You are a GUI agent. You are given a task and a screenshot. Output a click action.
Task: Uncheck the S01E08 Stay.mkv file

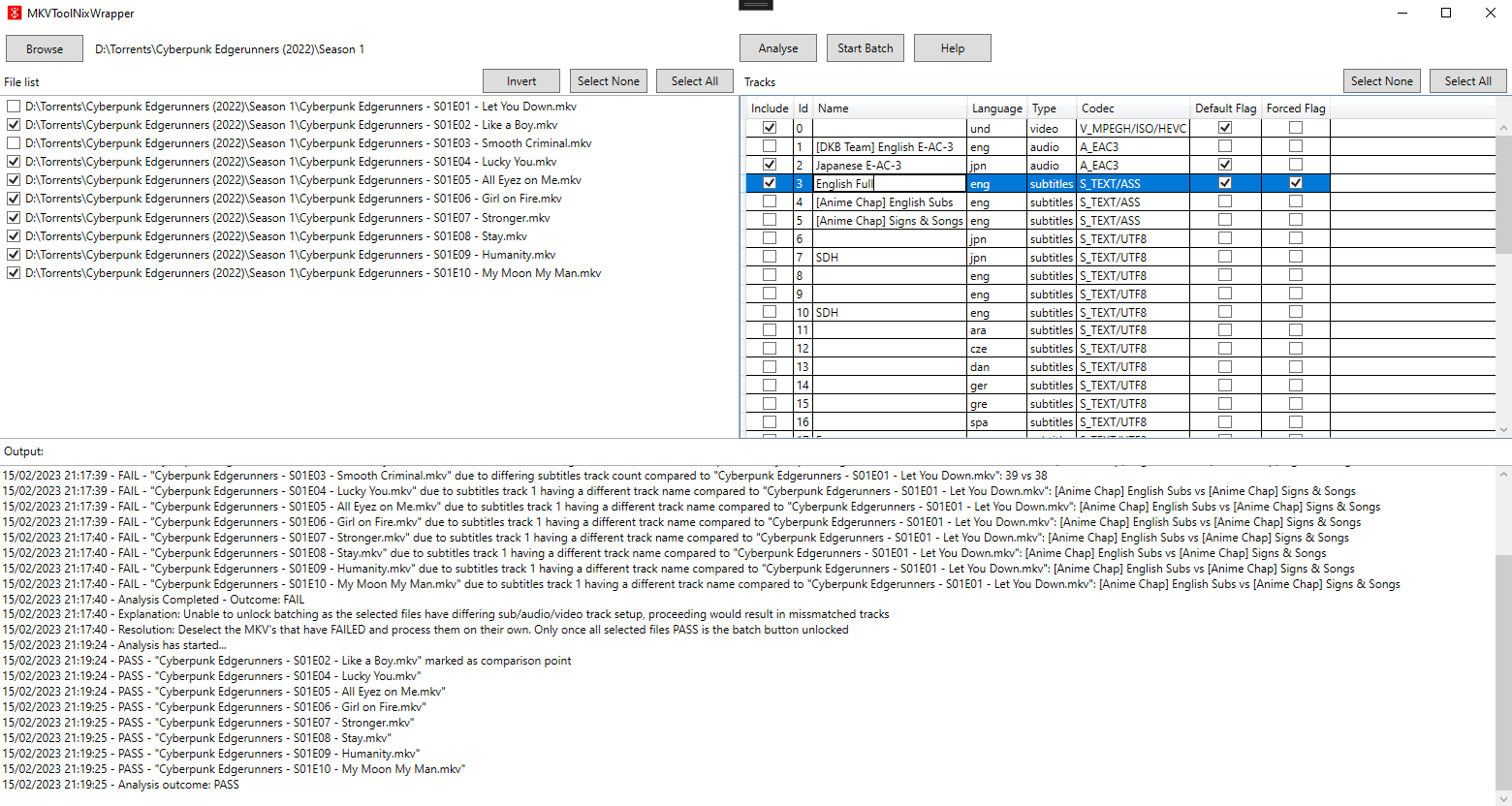[14, 236]
